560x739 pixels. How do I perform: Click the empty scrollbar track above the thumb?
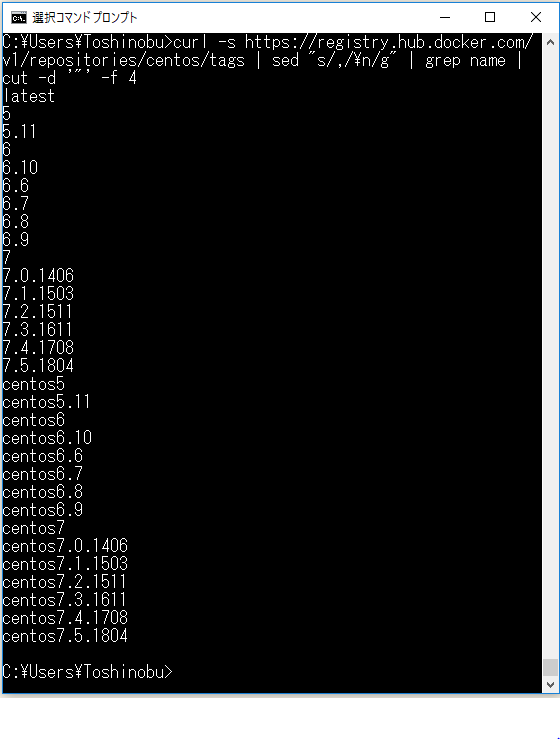point(550,353)
